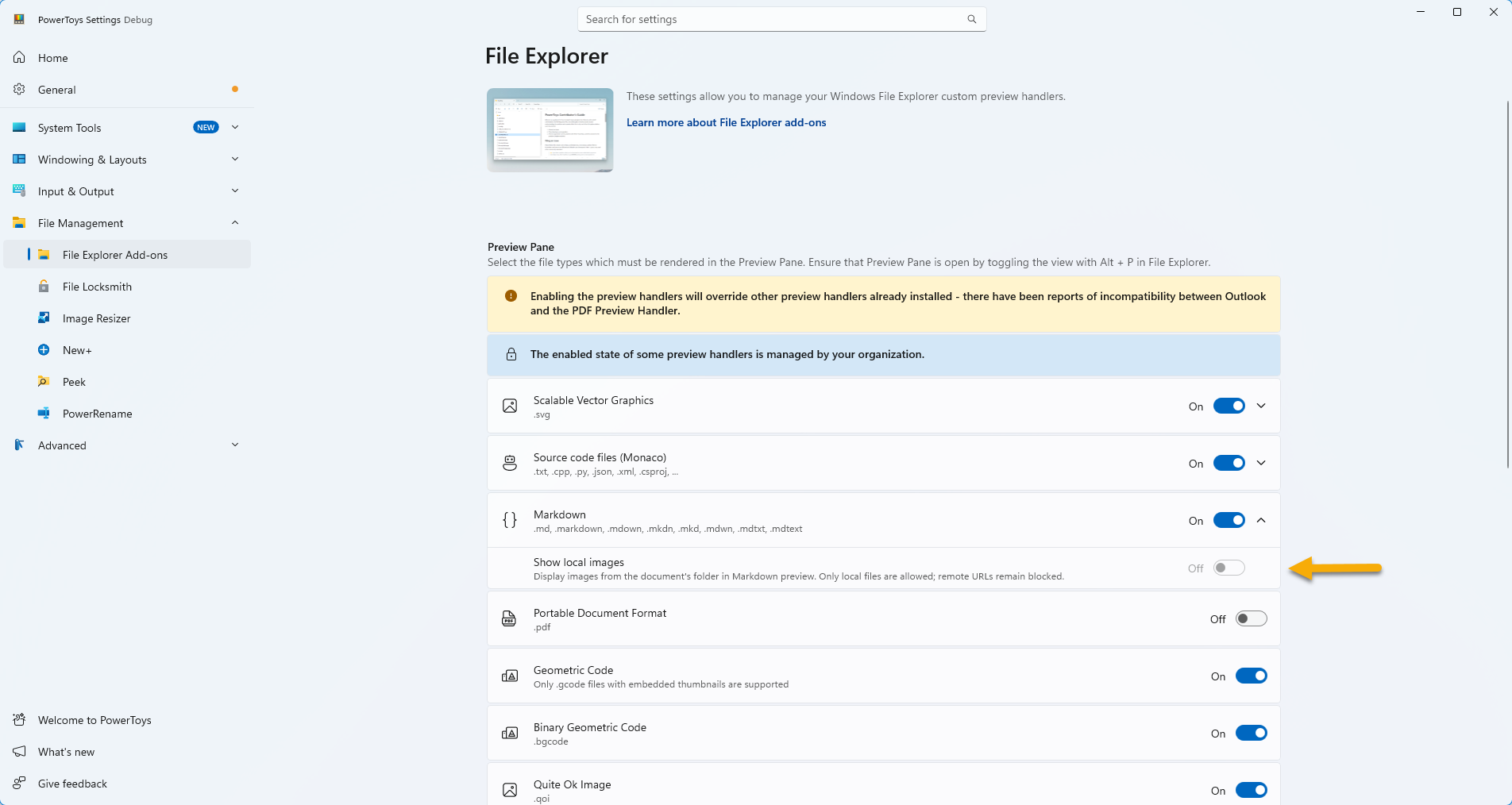Turn off Scalable Vector Graphics preview toggle
This screenshot has height=805, width=1512.
(1228, 406)
